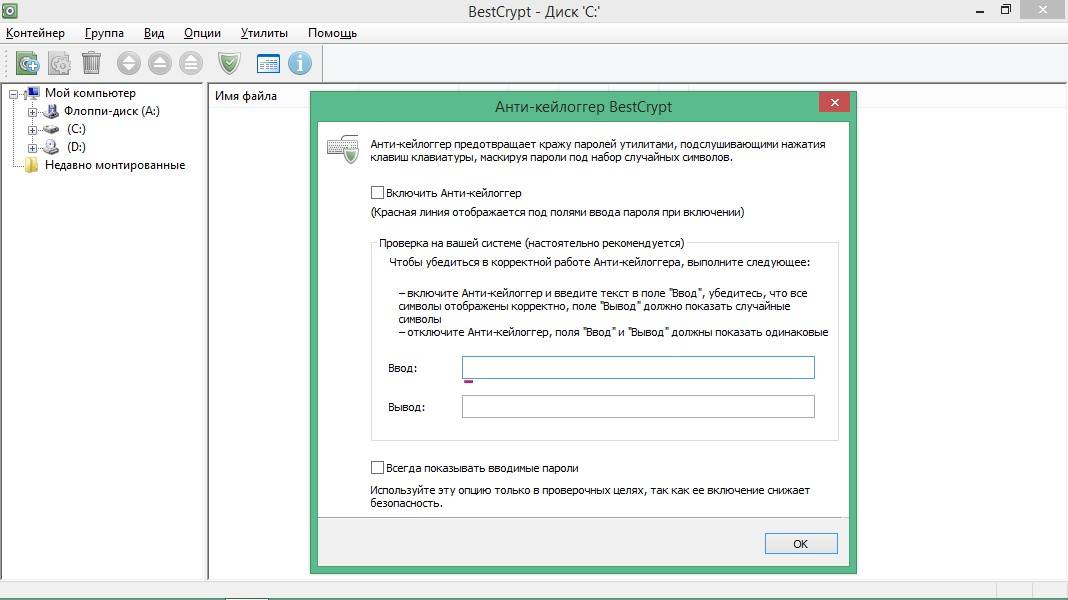Select Флоппи-диск (A:) label in tree

click(x=112, y=111)
